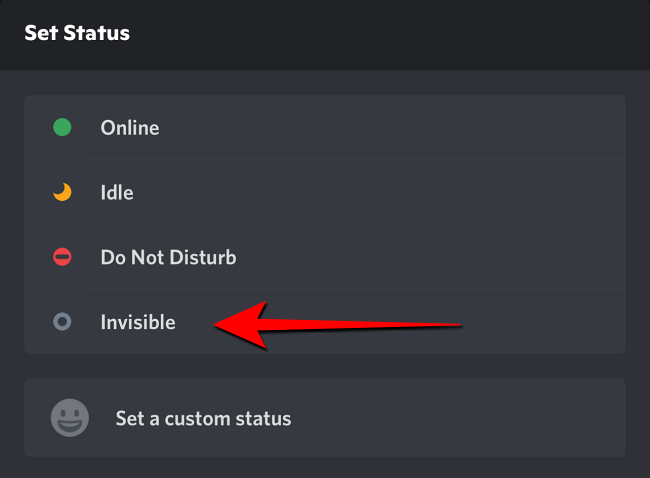Click the yellow Idle moon icon
The height and width of the screenshot is (478, 650).
62,193
